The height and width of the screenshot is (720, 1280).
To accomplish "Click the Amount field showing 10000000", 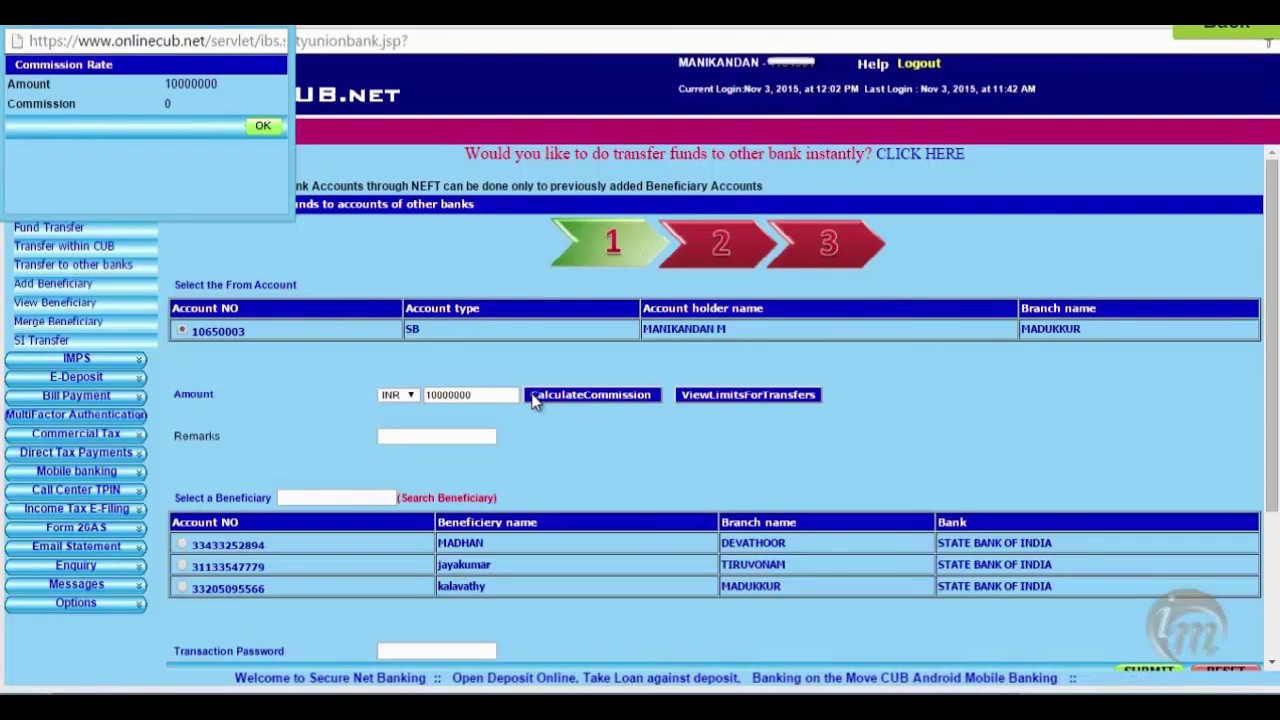I will pos(470,395).
